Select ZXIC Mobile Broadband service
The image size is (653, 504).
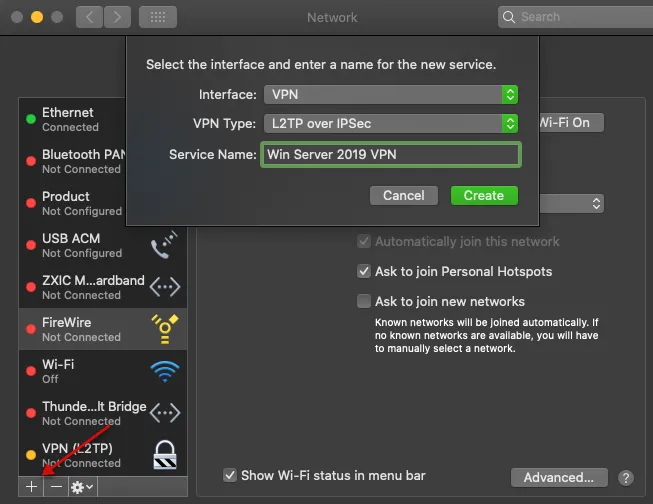(x=103, y=287)
